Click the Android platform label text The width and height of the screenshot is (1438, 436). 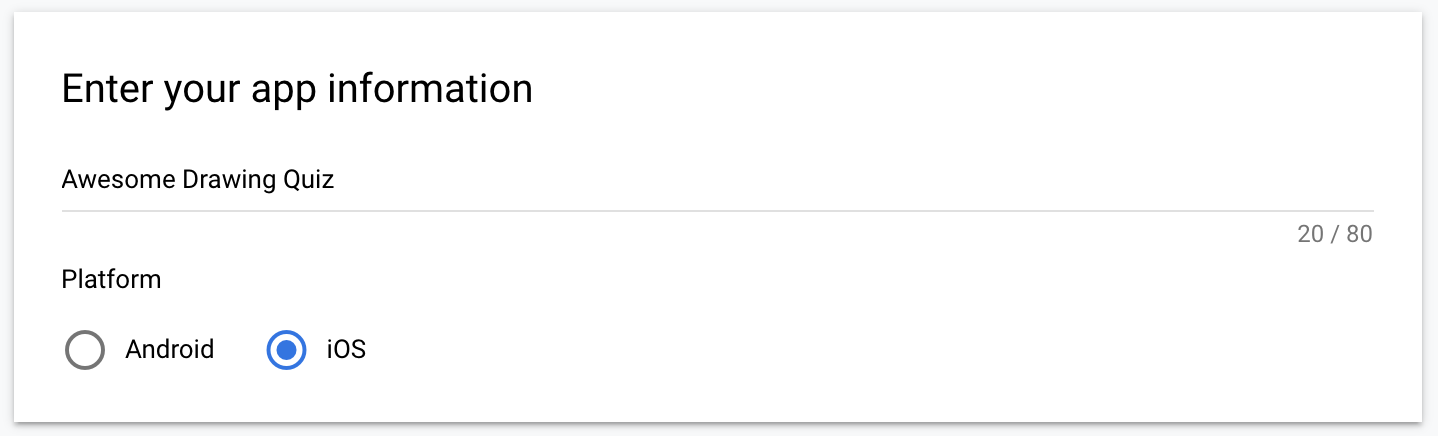(x=169, y=350)
